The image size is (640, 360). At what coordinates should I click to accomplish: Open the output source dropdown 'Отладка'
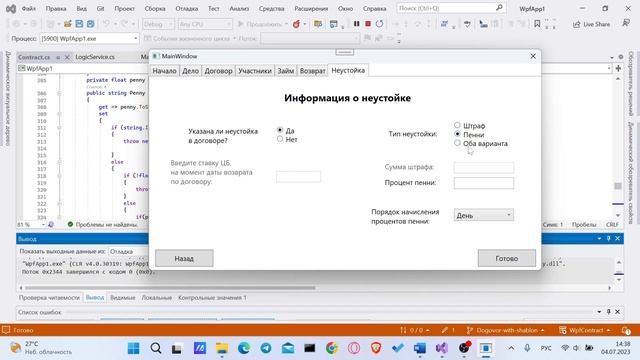[129, 251]
